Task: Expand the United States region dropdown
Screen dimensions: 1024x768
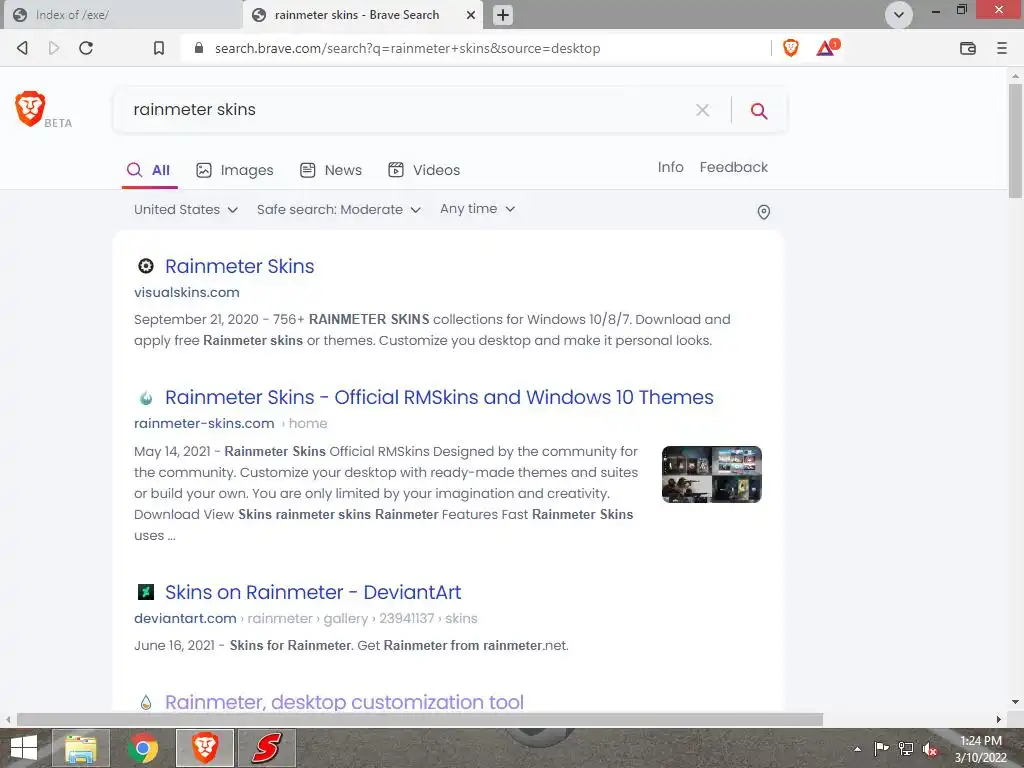Action: point(186,210)
